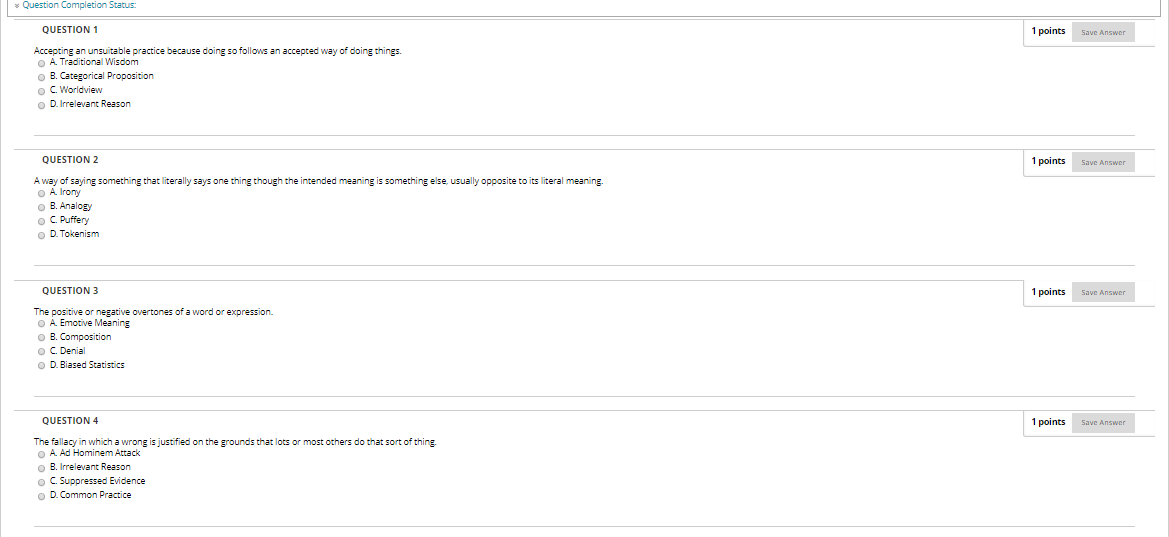Viewport: 1169px width, 537px height.
Task: Choose A. Ad Hominem Attack
Action: tap(41, 454)
